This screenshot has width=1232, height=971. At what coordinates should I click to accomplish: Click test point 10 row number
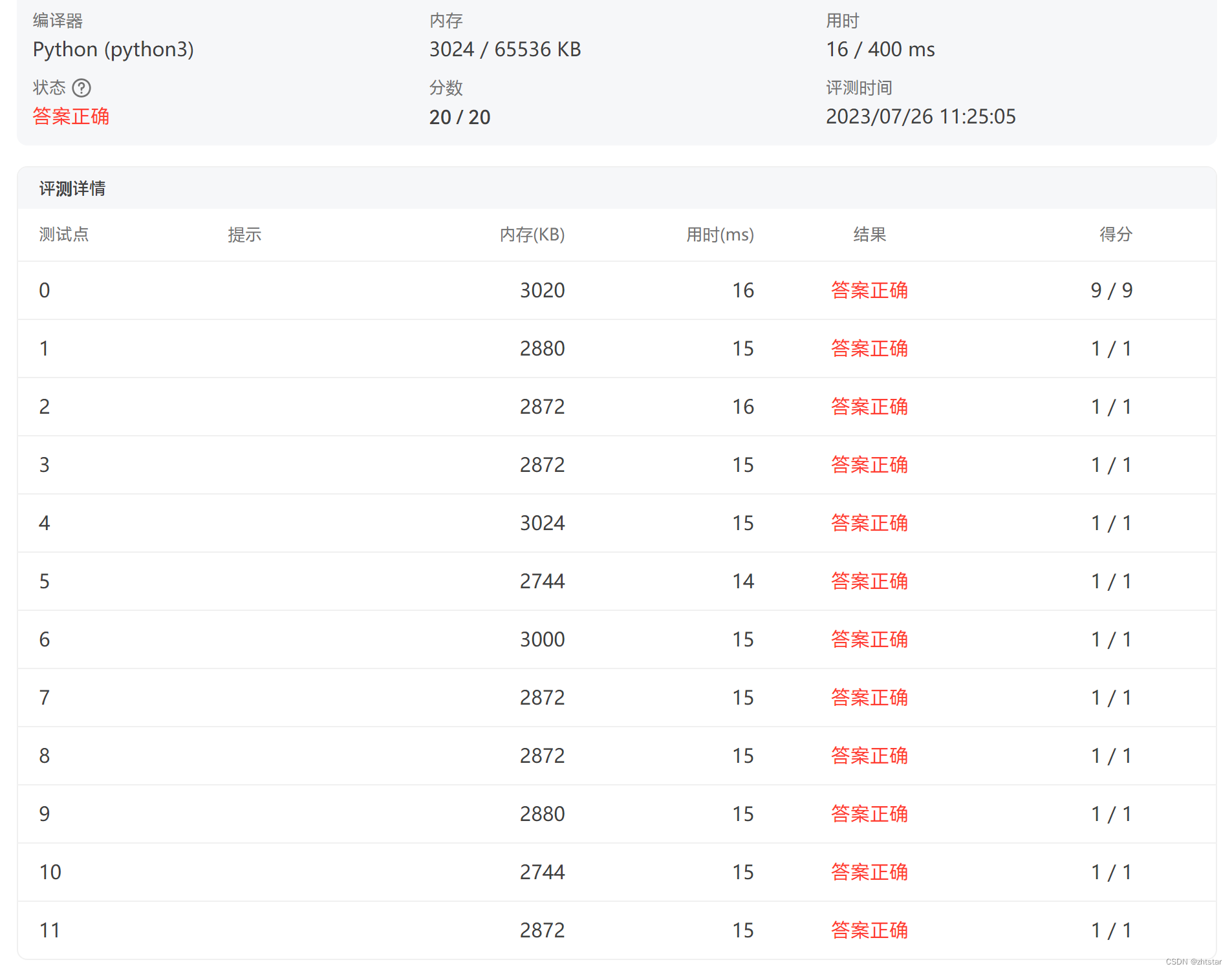(x=50, y=872)
